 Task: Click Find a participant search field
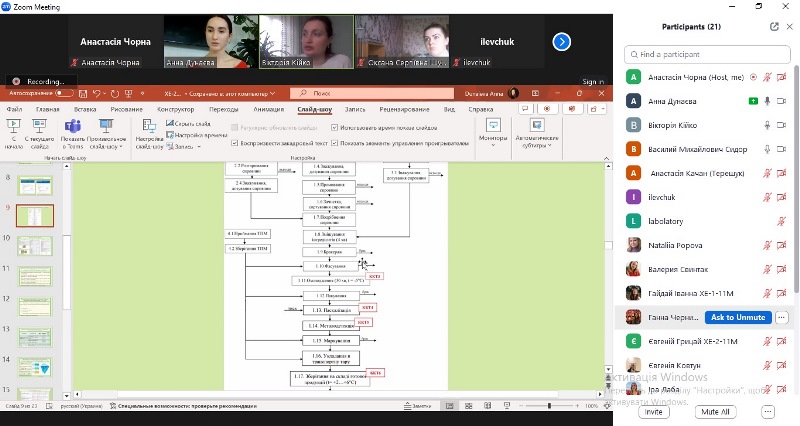[707, 54]
